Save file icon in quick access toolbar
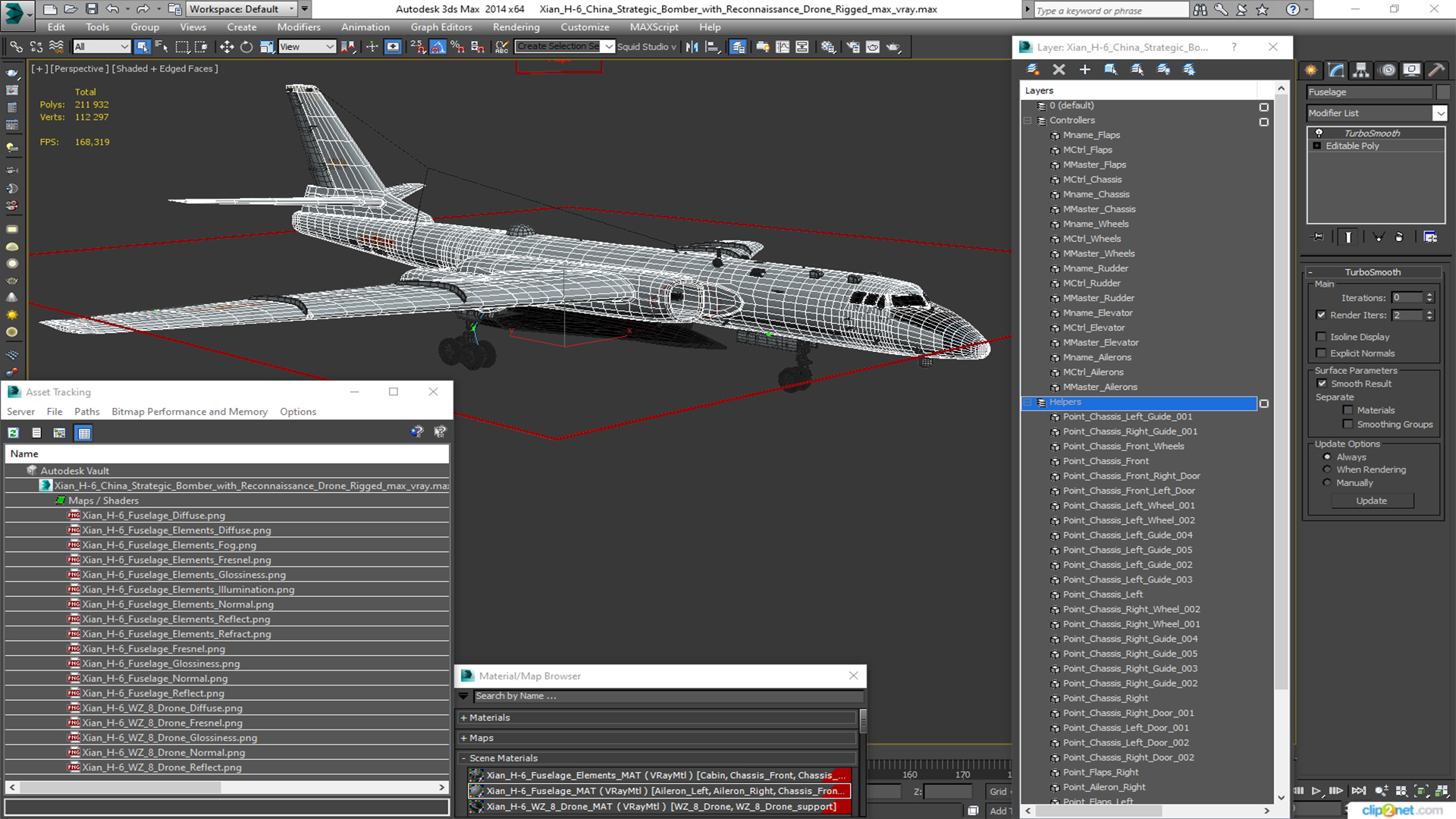1456x819 pixels. click(91, 9)
